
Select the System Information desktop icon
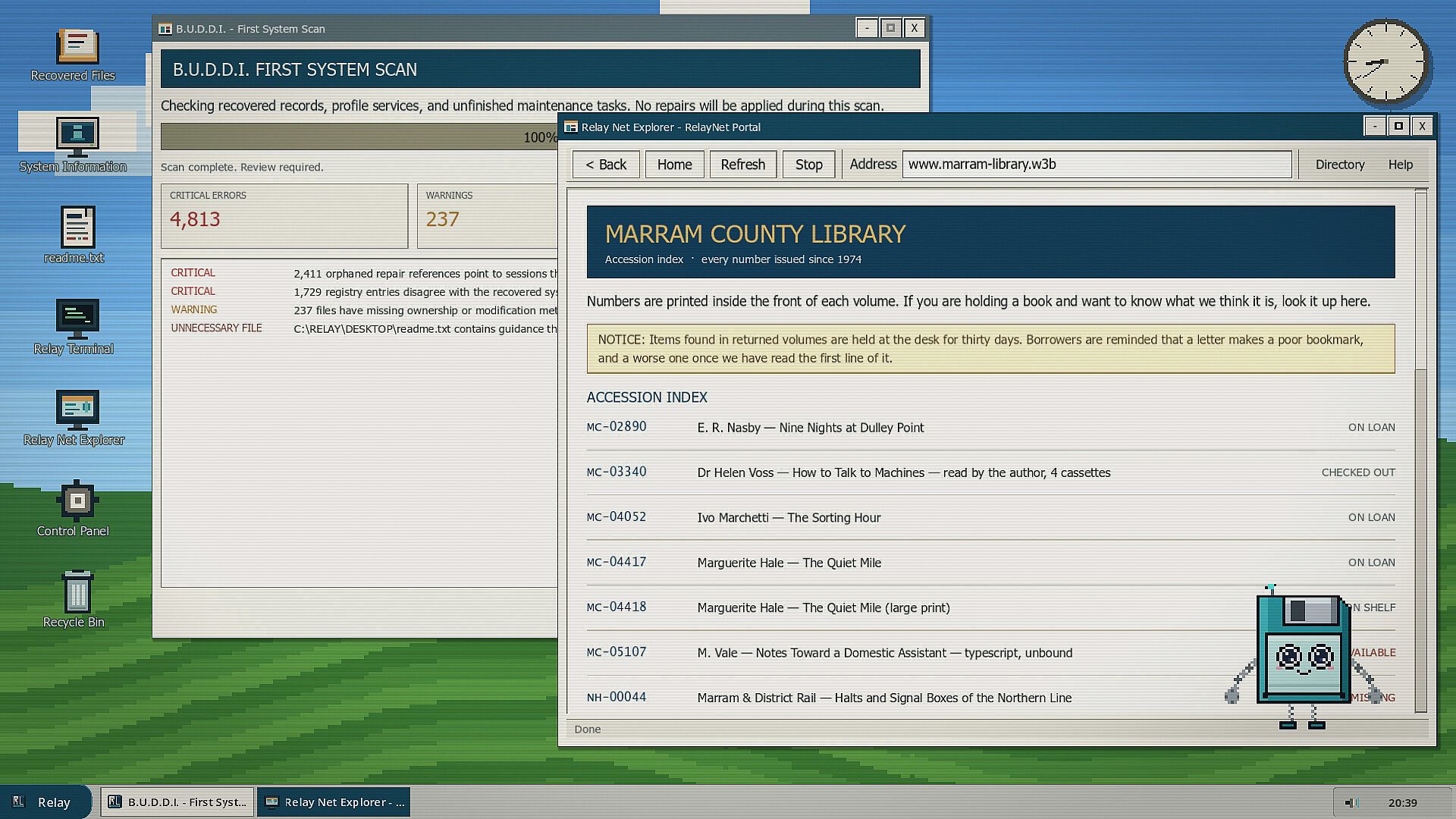(74, 145)
